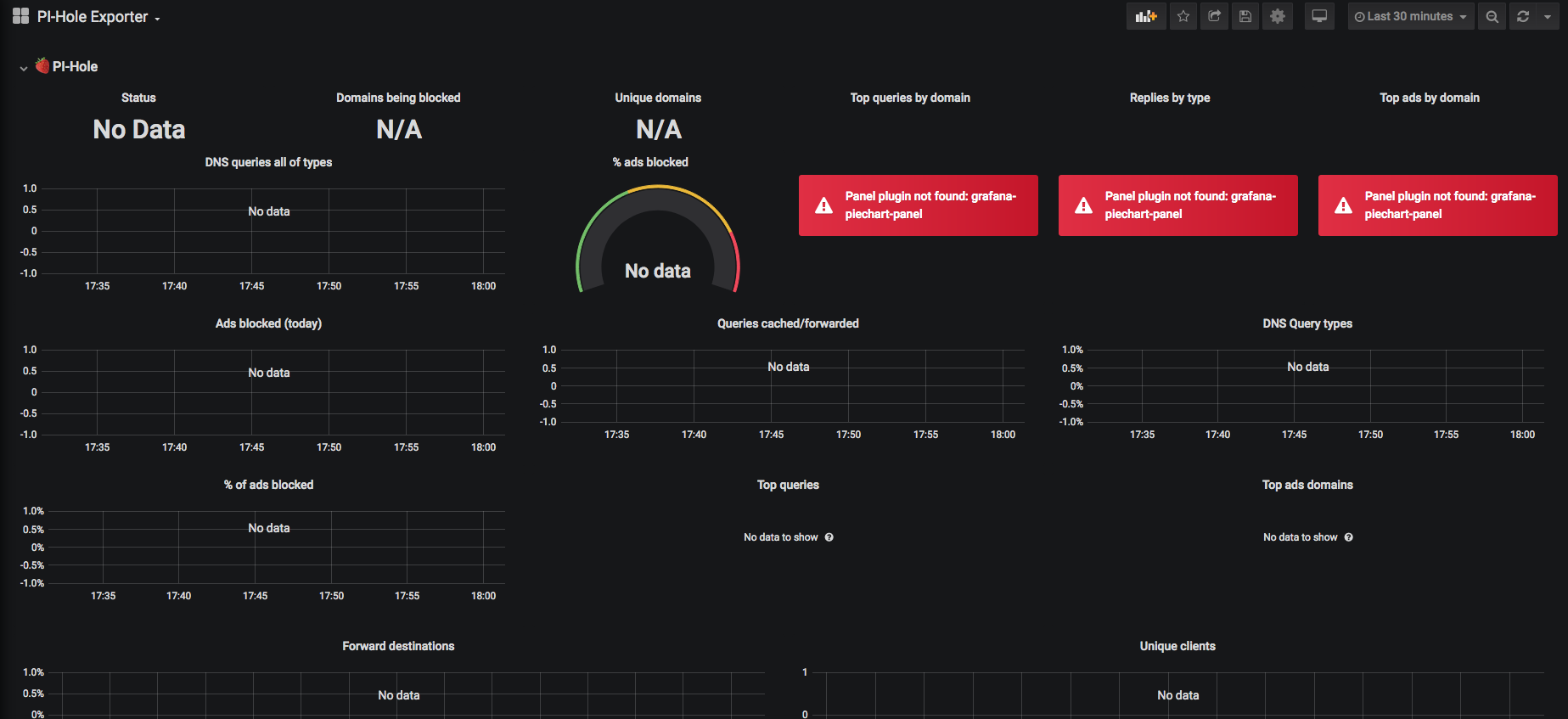This screenshot has height=719, width=1568.
Task: Click the Forward destinations panel title
Action: [398, 646]
